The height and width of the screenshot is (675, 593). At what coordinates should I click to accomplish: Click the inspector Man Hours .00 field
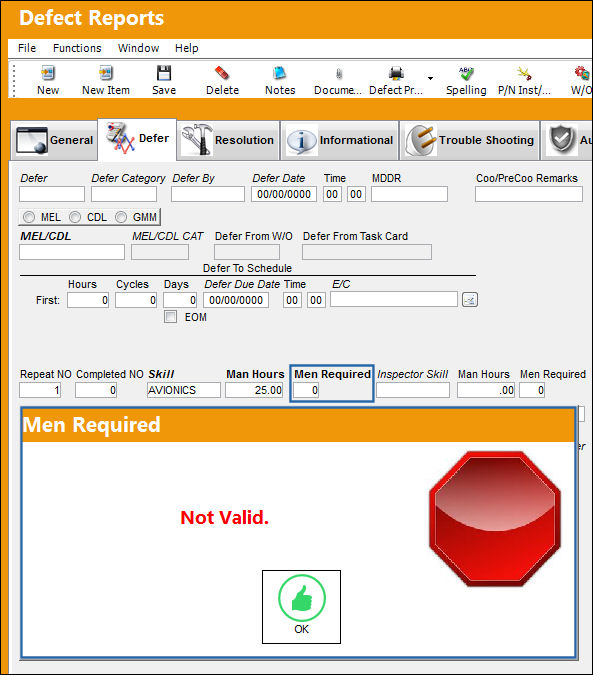click(486, 390)
